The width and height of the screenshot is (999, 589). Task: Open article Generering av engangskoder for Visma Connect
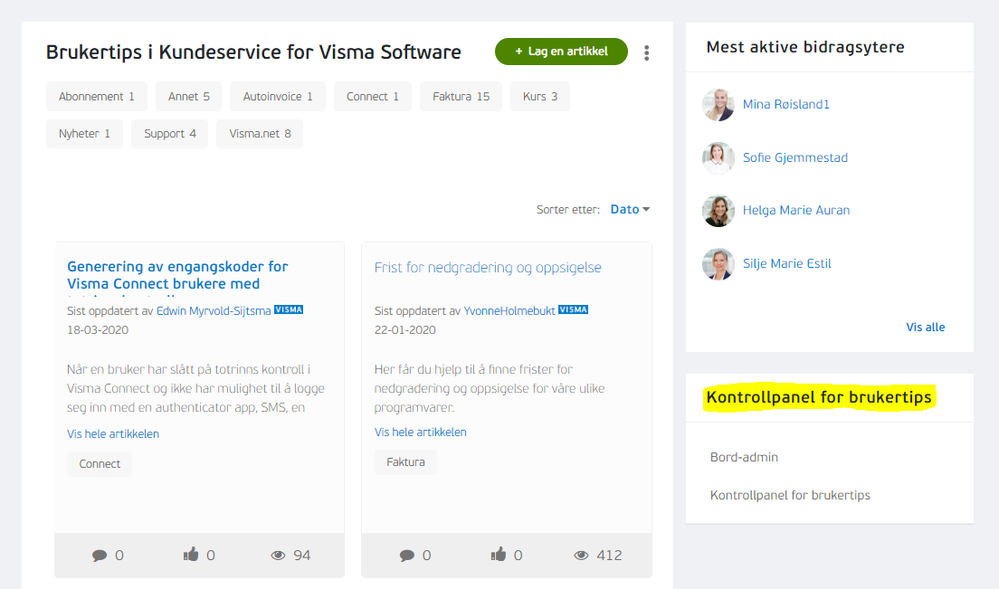coord(178,275)
